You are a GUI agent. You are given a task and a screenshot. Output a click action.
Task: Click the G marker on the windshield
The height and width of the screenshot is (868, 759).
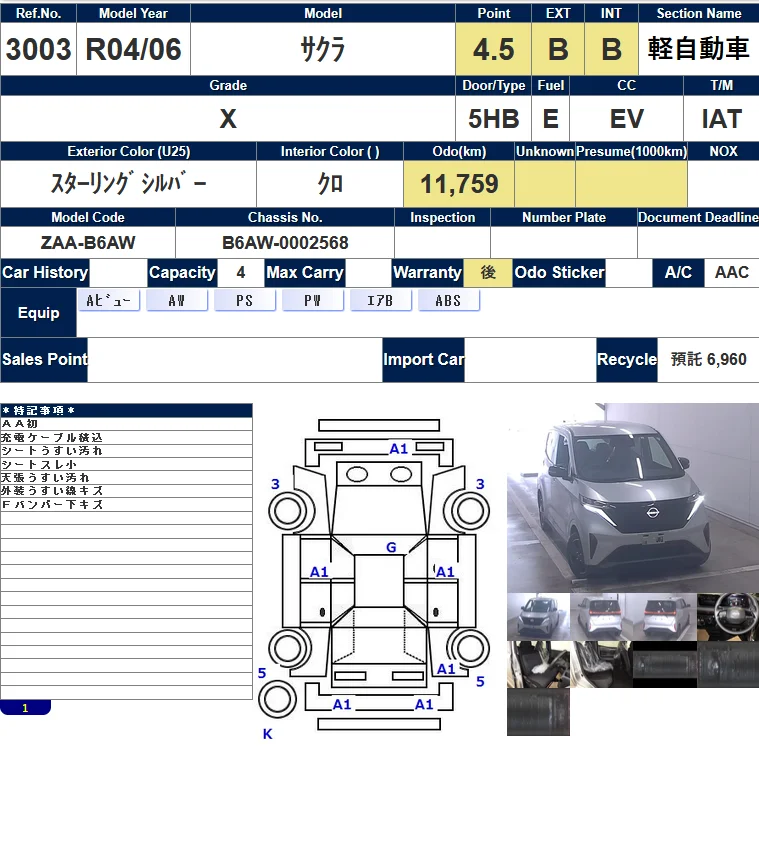[x=391, y=547]
